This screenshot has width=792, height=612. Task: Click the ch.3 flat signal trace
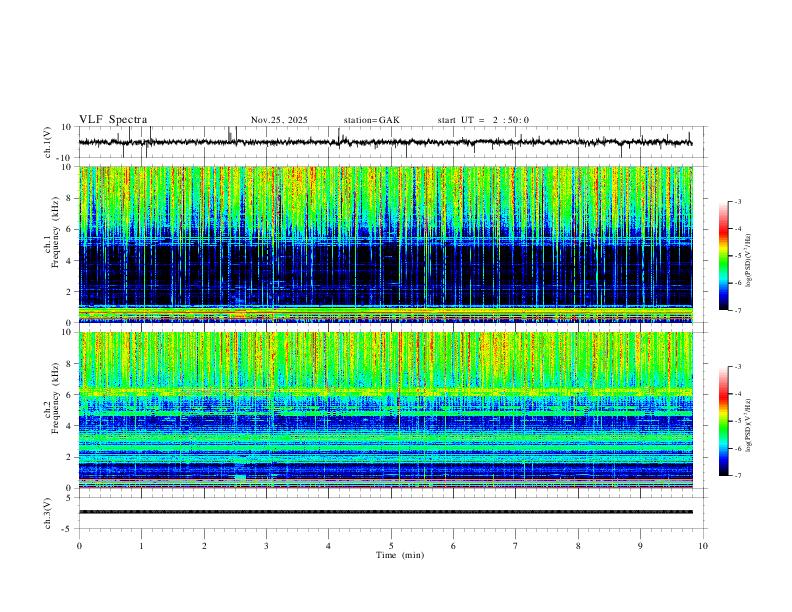(385, 512)
